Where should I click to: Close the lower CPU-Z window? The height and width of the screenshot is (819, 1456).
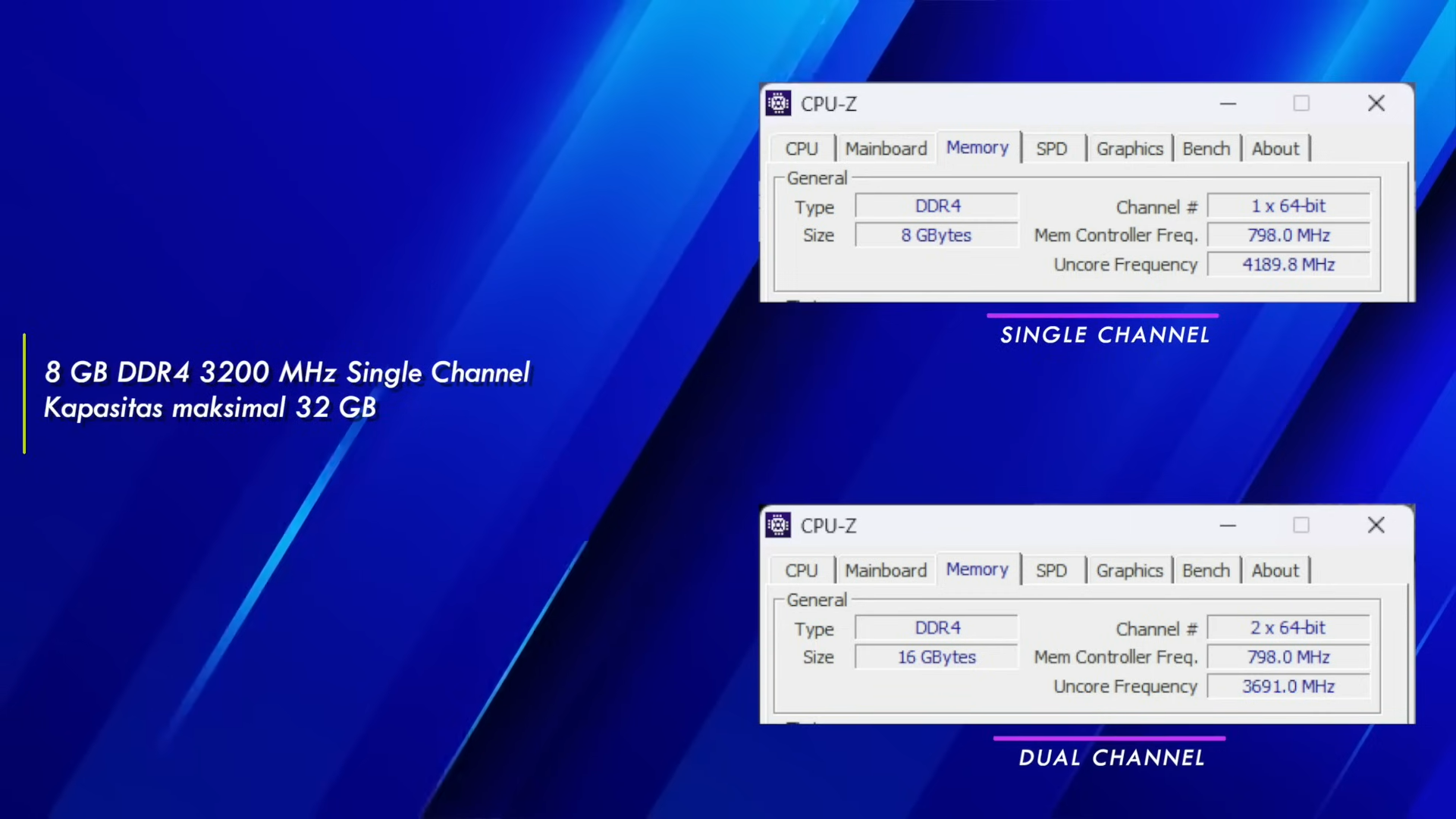pyautogui.click(x=1376, y=525)
